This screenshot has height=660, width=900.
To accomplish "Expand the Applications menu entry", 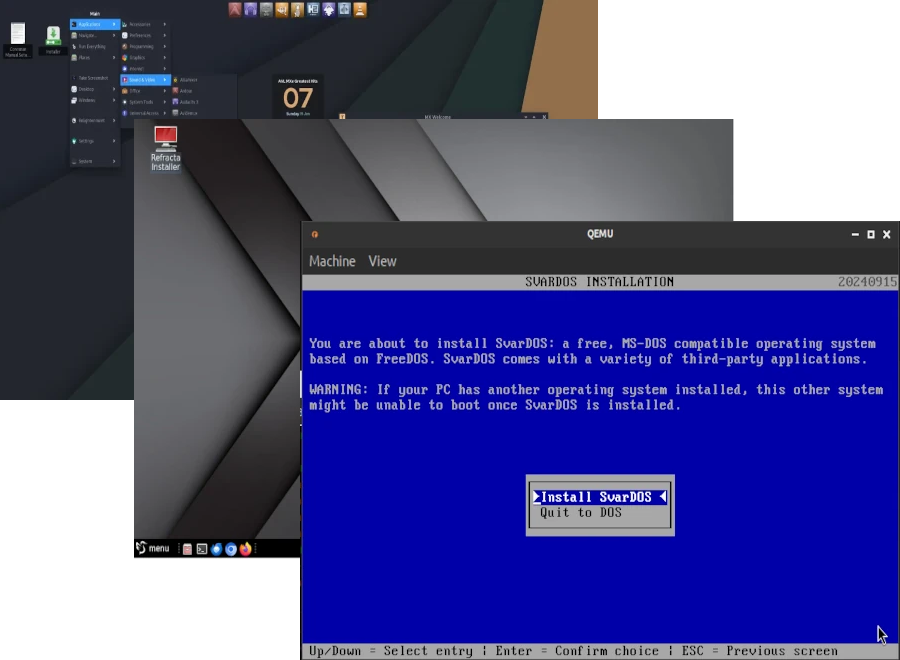I will coord(95,24).
